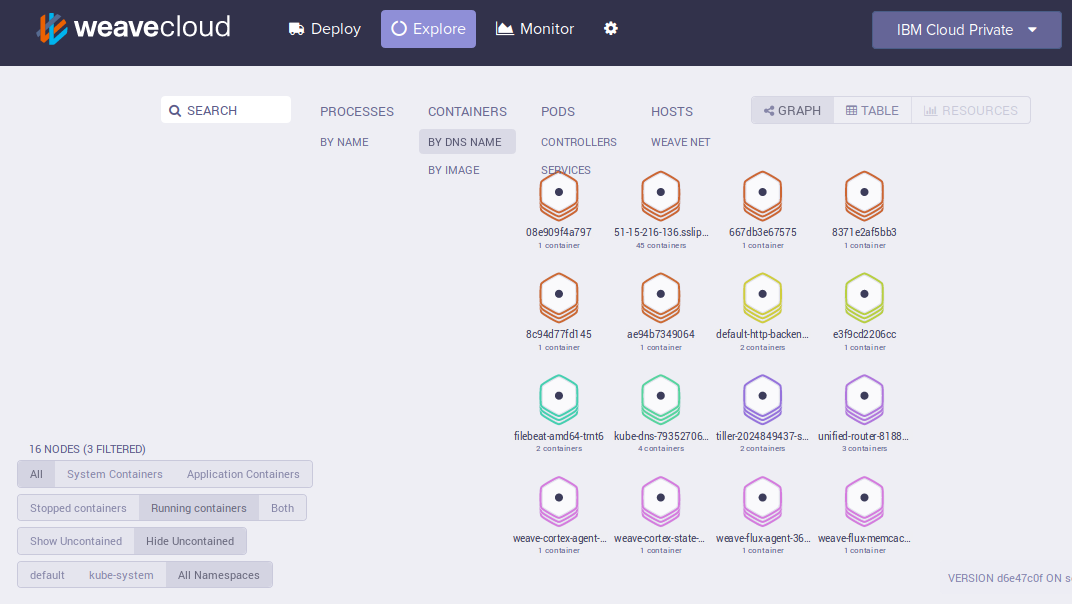The image size is (1072, 604).
Task: Show processes By Name
Action: 344,142
